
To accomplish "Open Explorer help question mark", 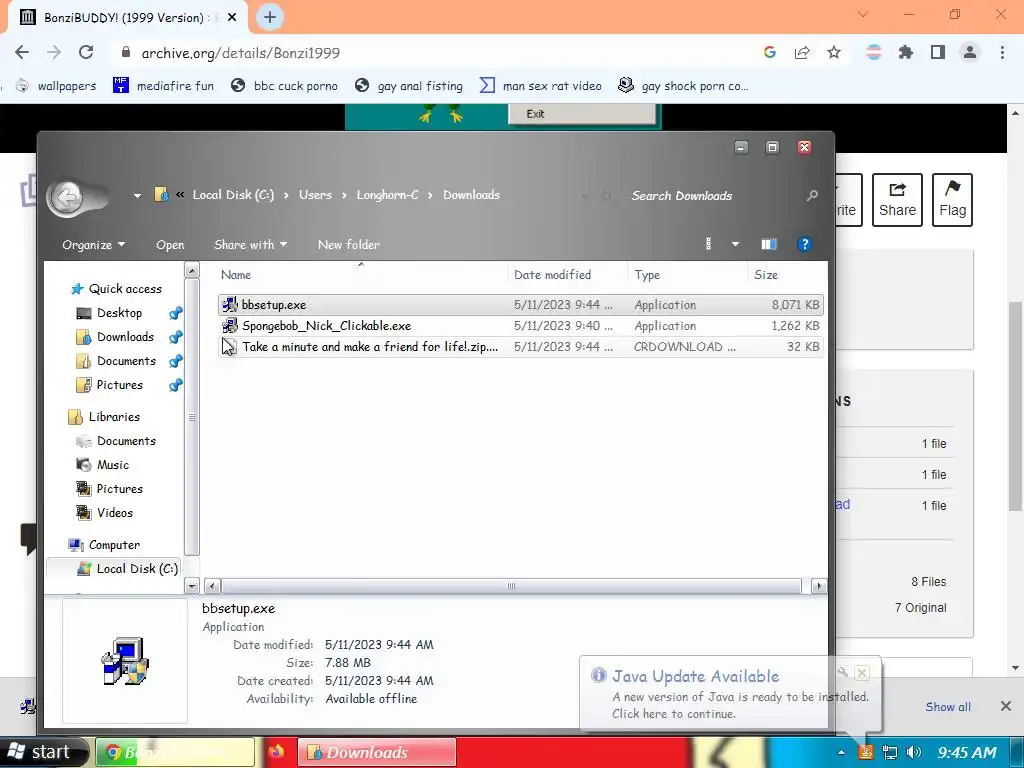I will (x=805, y=244).
